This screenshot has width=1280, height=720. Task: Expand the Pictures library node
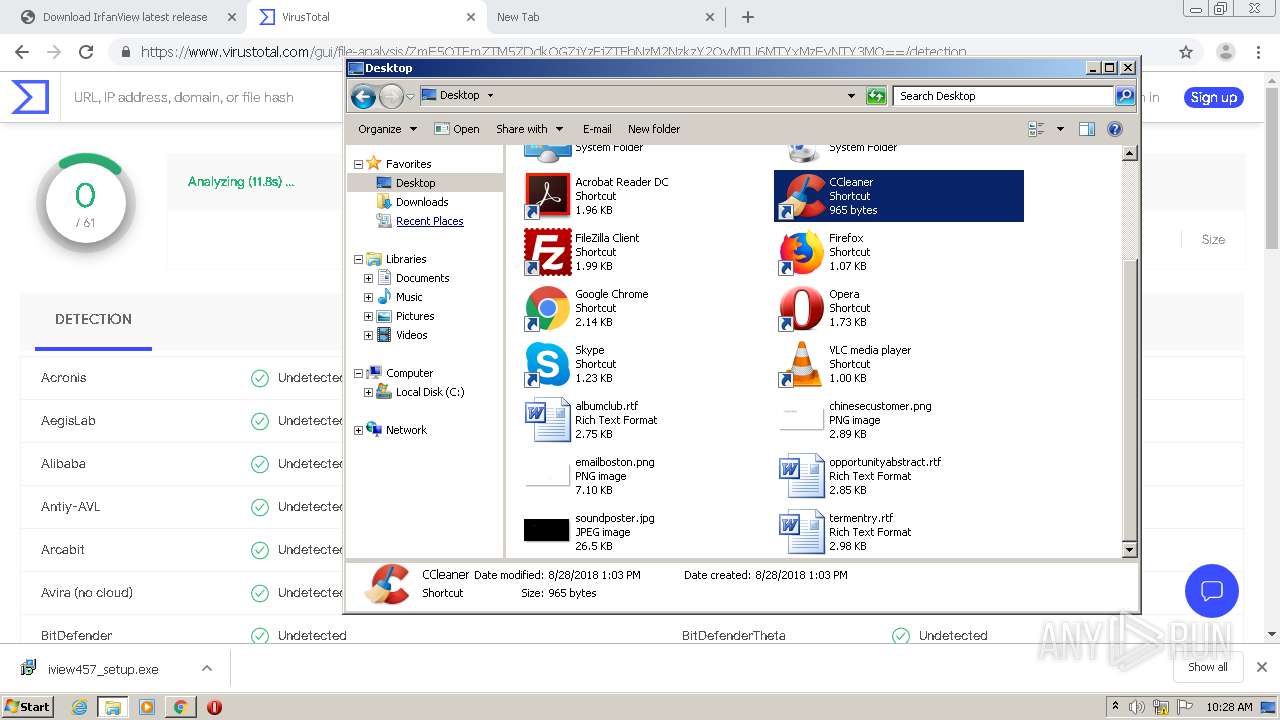[368, 316]
